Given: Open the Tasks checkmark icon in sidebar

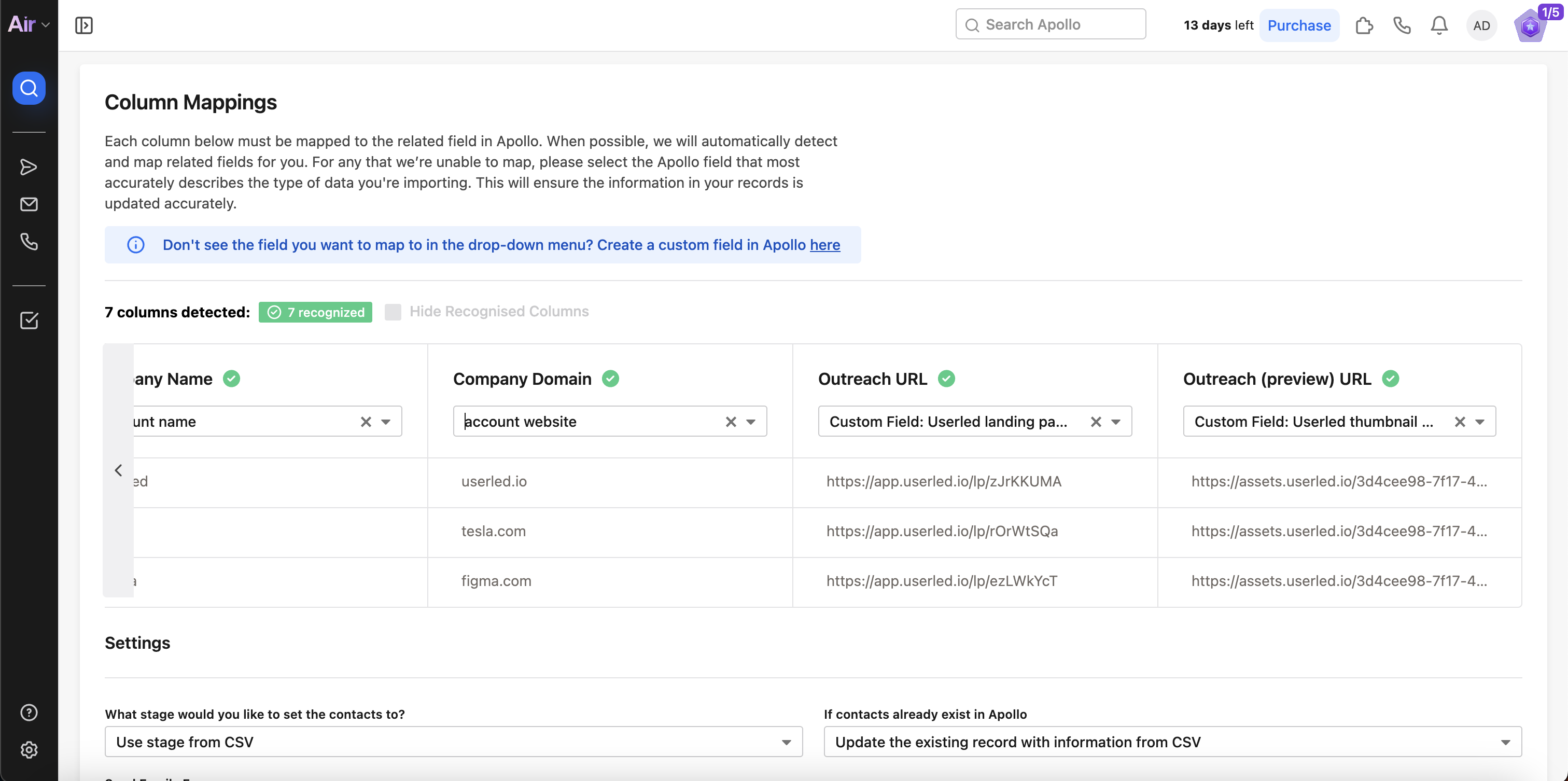Looking at the screenshot, I should tap(29, 320).
